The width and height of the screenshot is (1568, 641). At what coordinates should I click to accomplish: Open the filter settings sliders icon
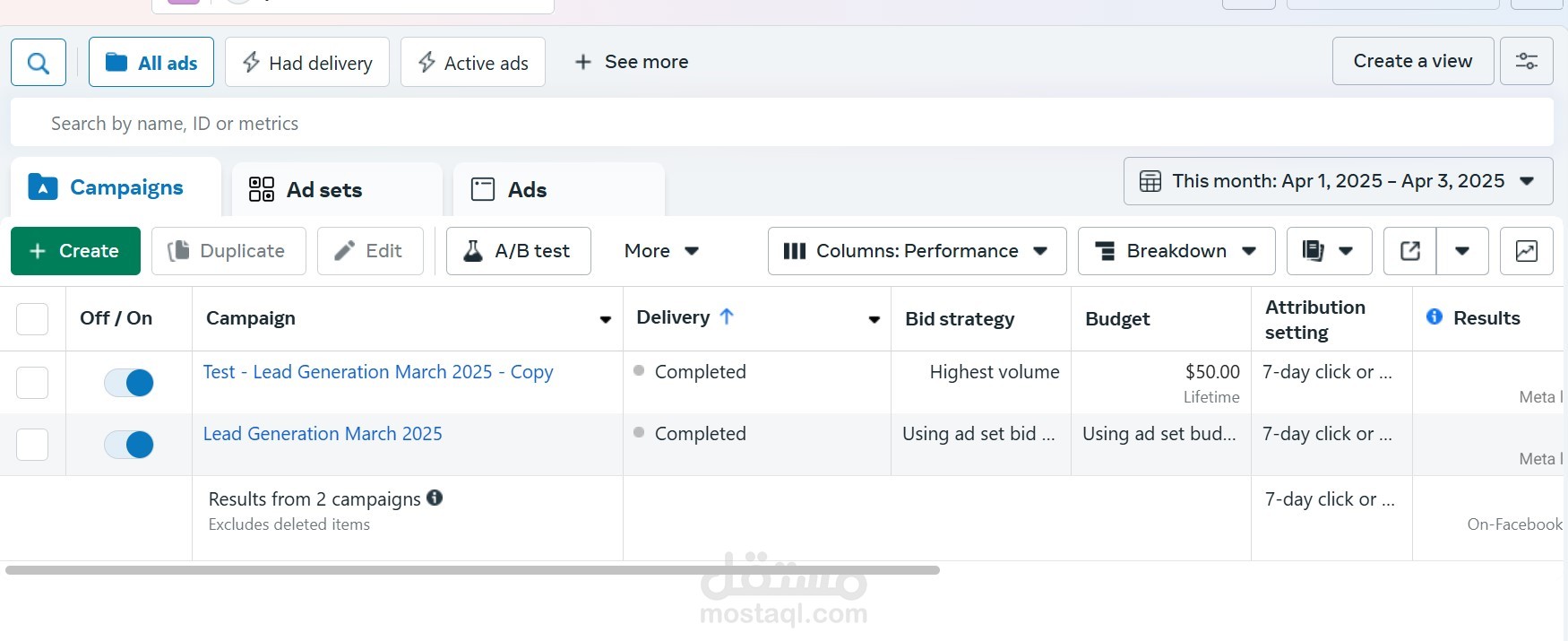(1527, 61)
